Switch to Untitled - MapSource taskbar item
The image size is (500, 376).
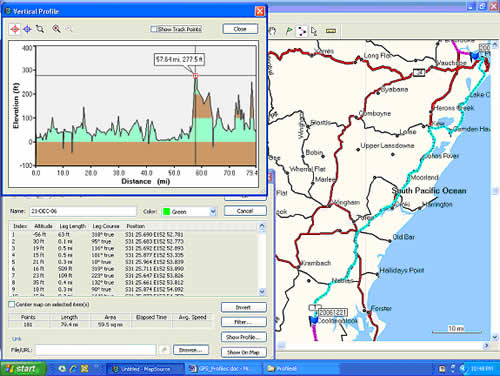coord(145,369)
